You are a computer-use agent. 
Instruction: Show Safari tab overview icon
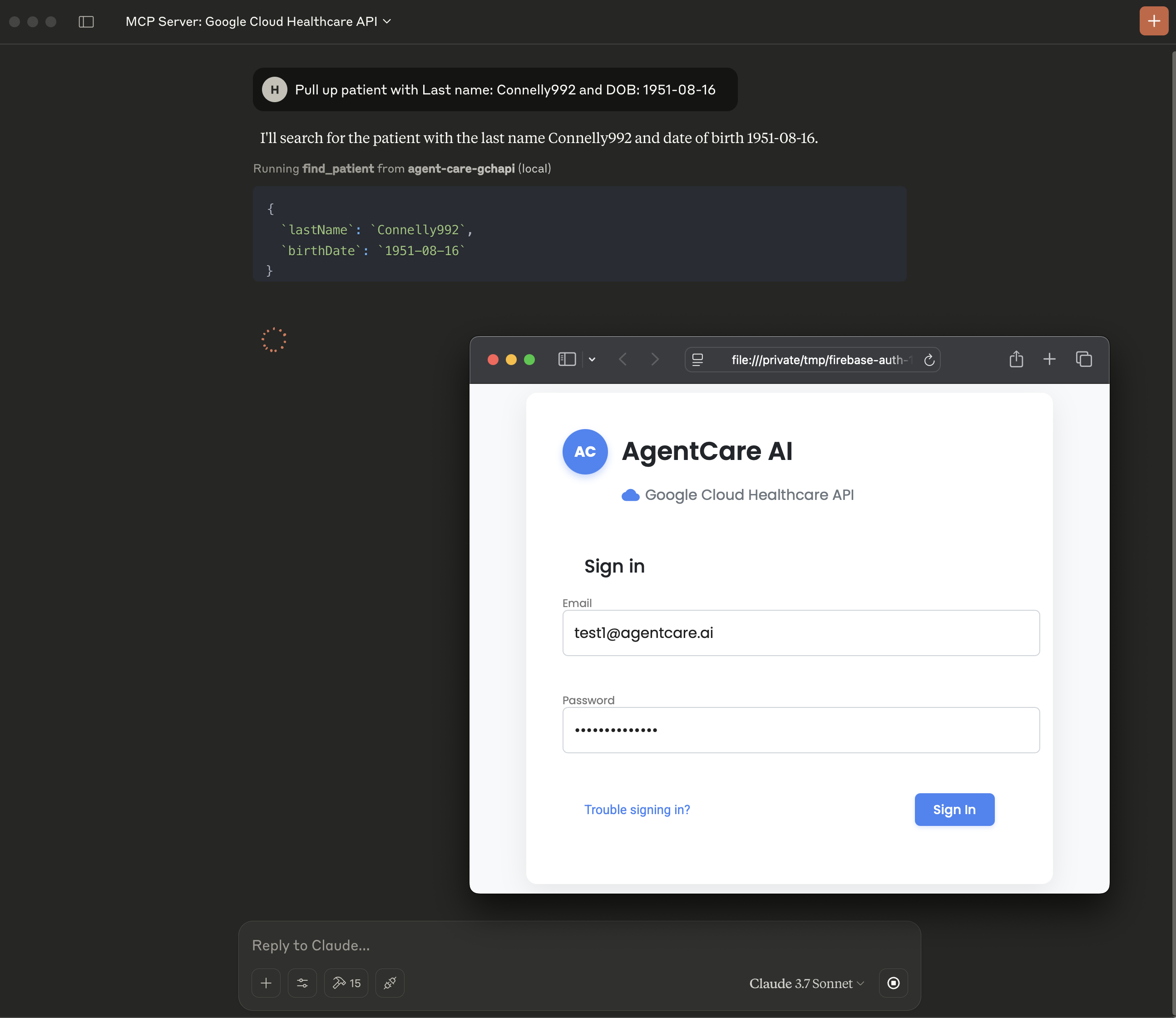[x=1083, y=359]
